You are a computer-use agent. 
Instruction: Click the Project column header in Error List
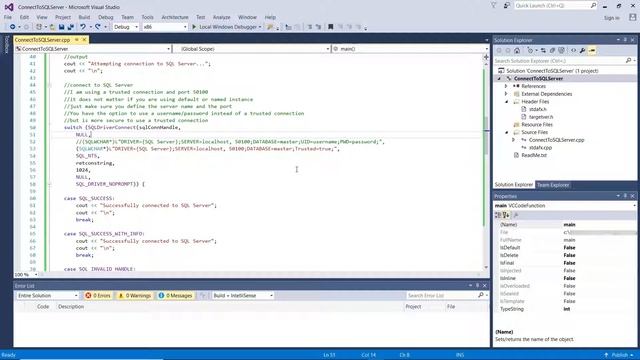tap(413, 307)
